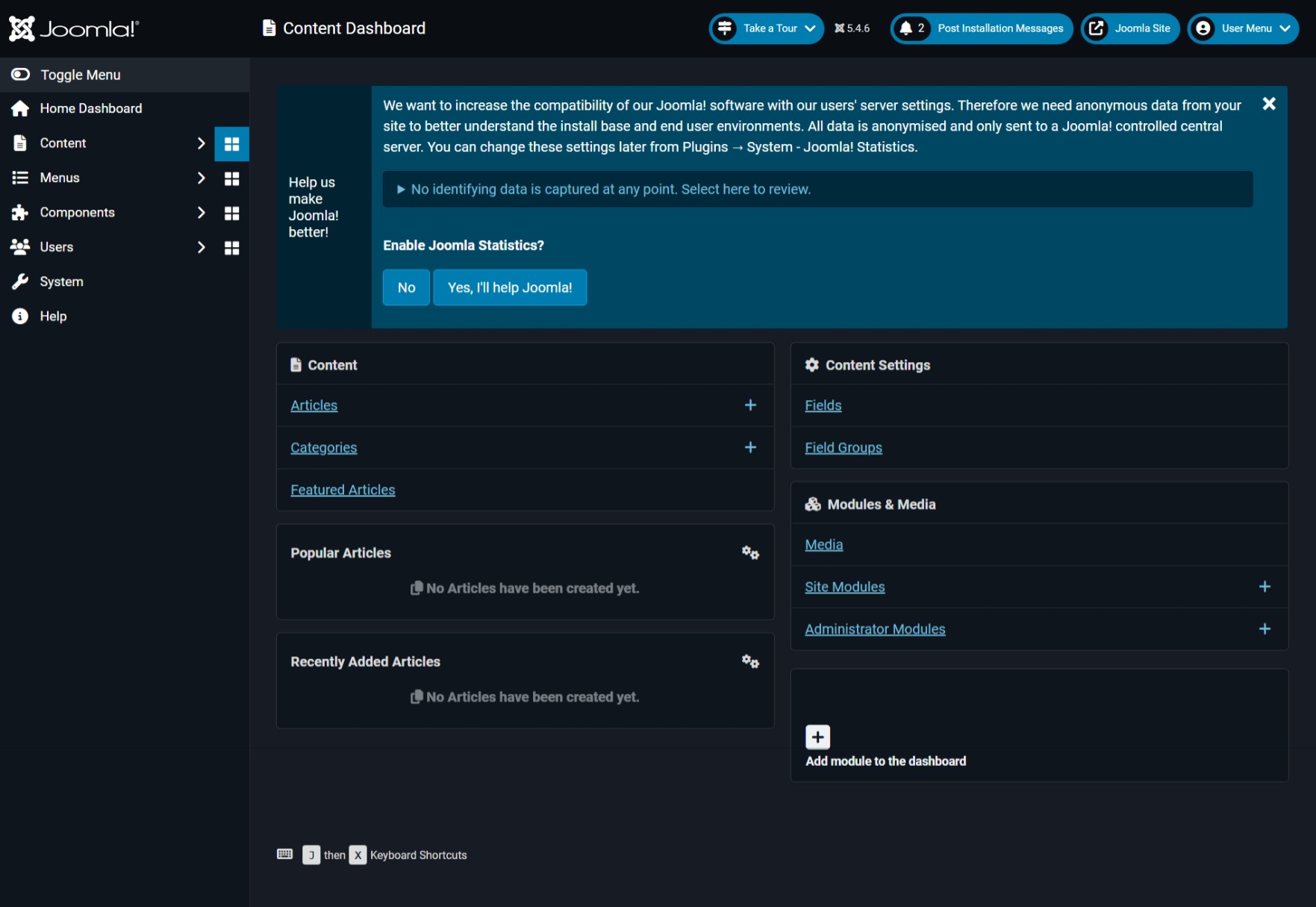Click the Recently Added Articles heading

point(365,662)
